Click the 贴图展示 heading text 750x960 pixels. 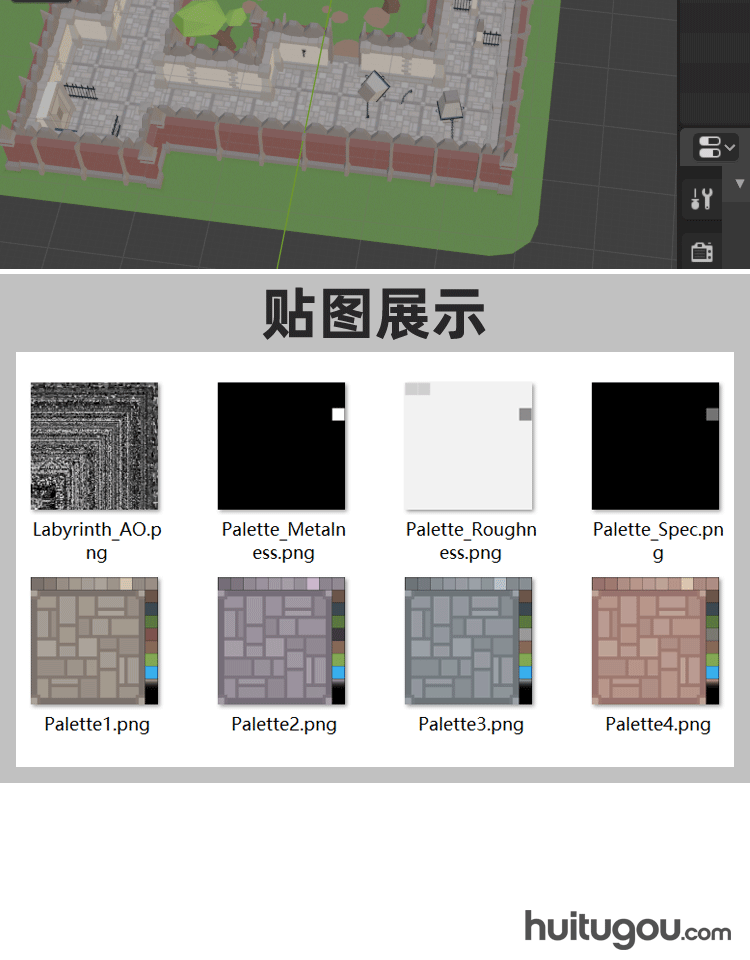coord(374,314)
